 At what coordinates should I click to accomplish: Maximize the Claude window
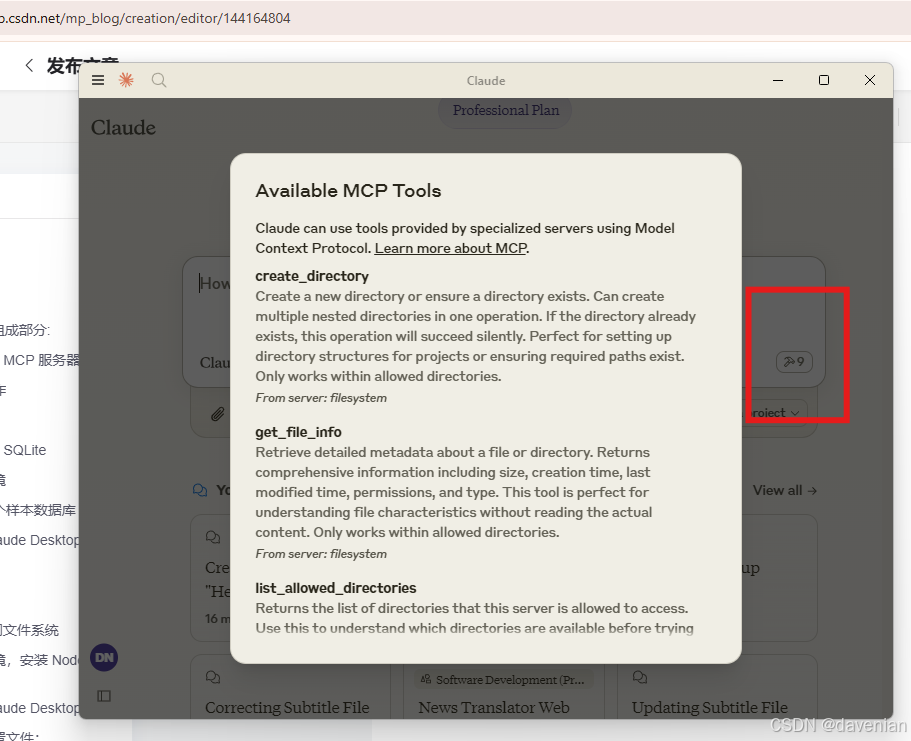pyautogui.click(x=823, y=80)
